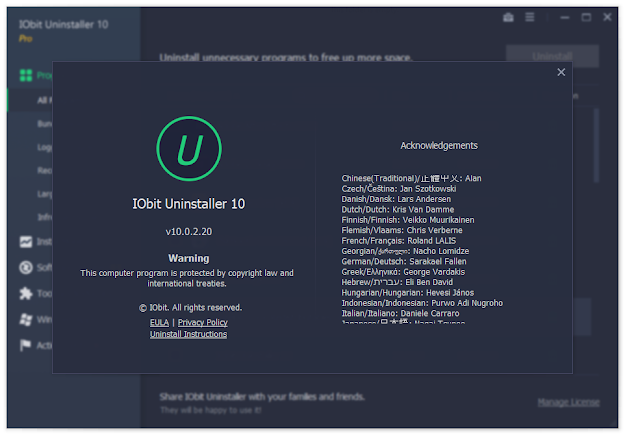
Task: Click the green IObit Uninstaller U logo
Action: [189, 149]
